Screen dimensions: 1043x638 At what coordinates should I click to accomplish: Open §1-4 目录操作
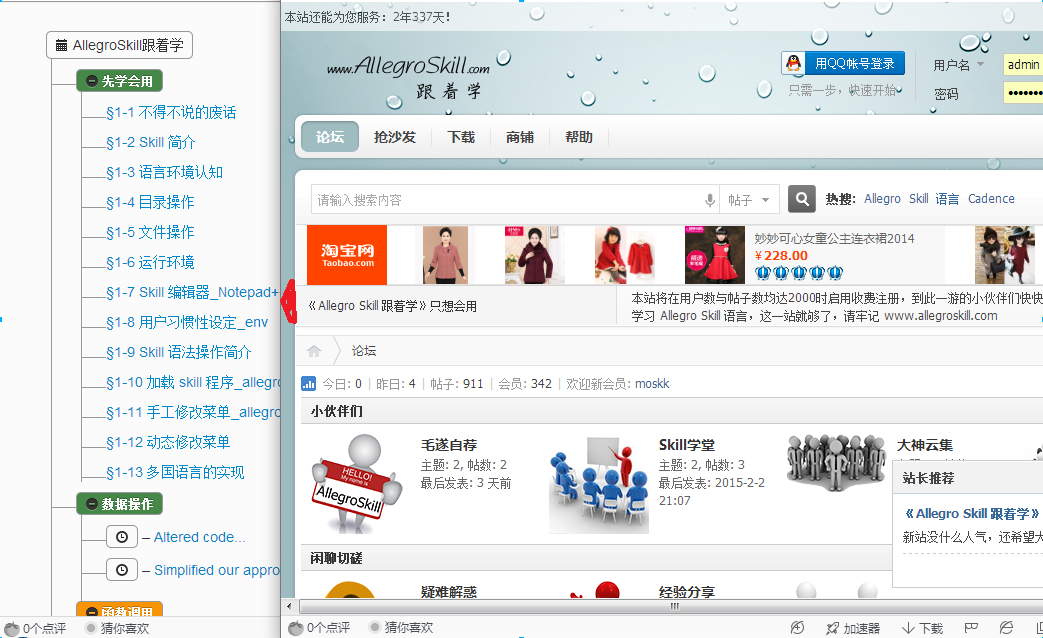(x=150, y=202)
